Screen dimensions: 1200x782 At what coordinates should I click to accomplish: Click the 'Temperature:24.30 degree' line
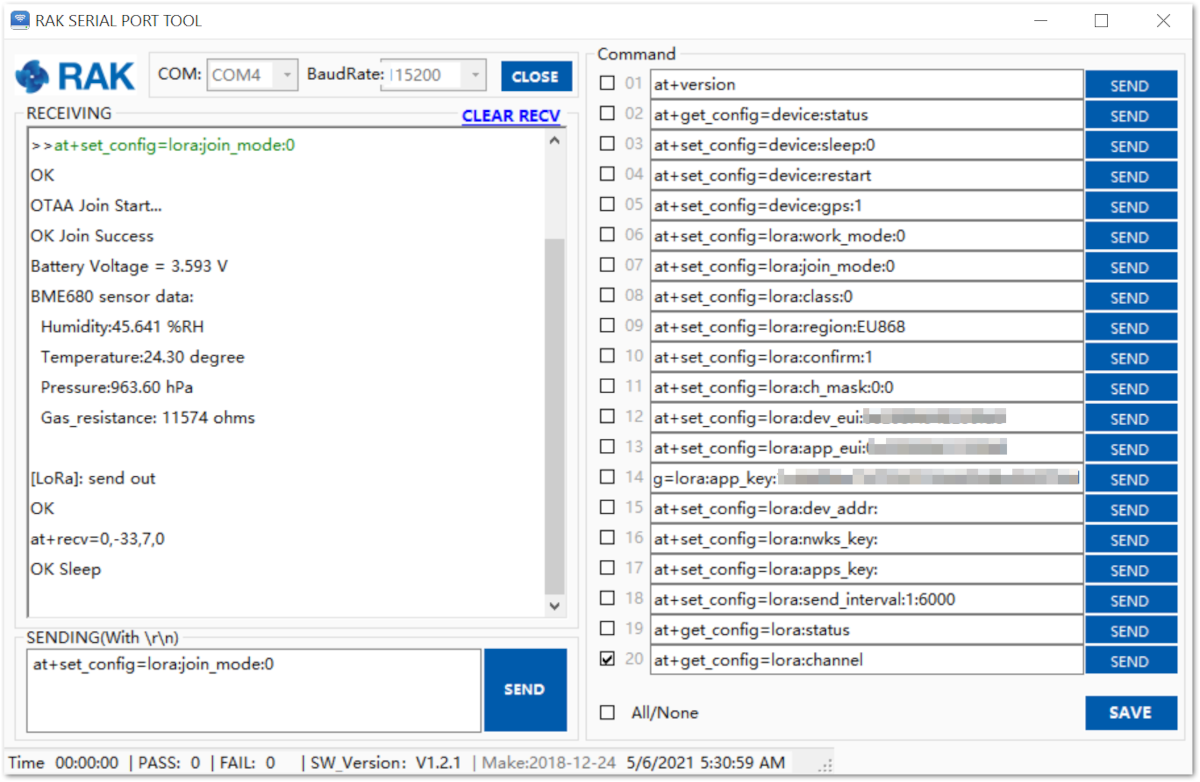click(142, 357)
